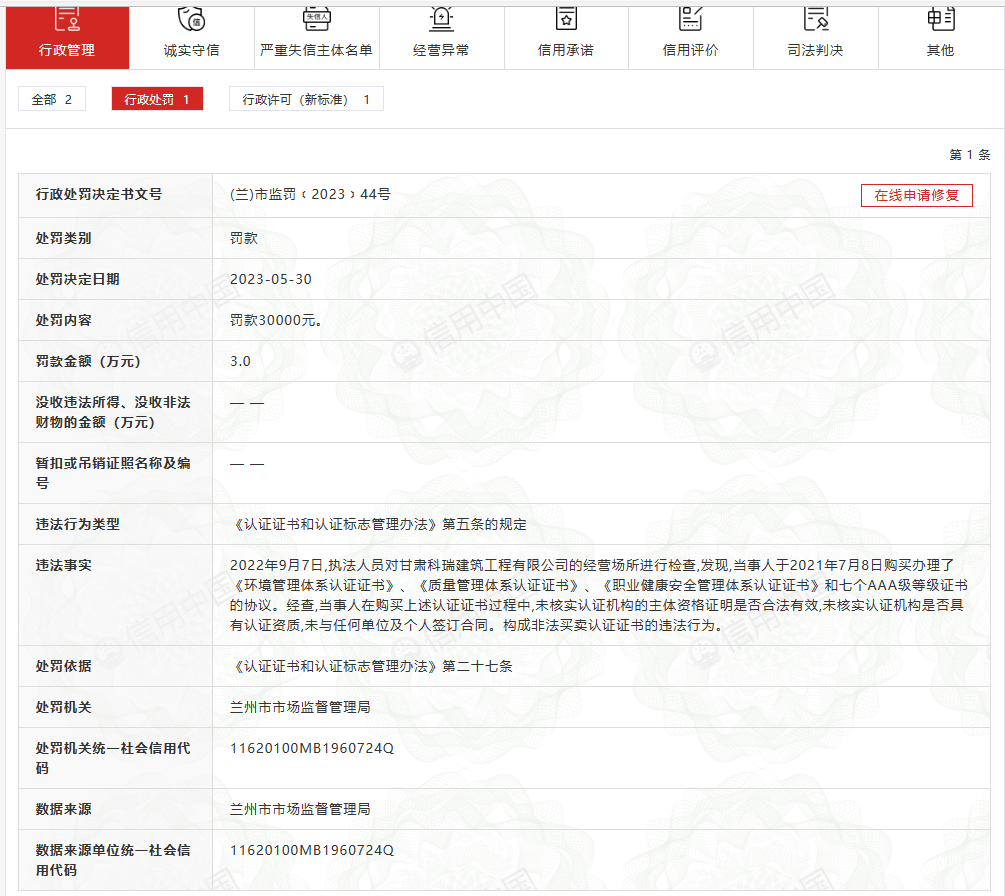Screen dimensions: 1005x896
Task: Click 兰州市市场监督管理局 in 处罚机关 row
Action: pos(300,708)
